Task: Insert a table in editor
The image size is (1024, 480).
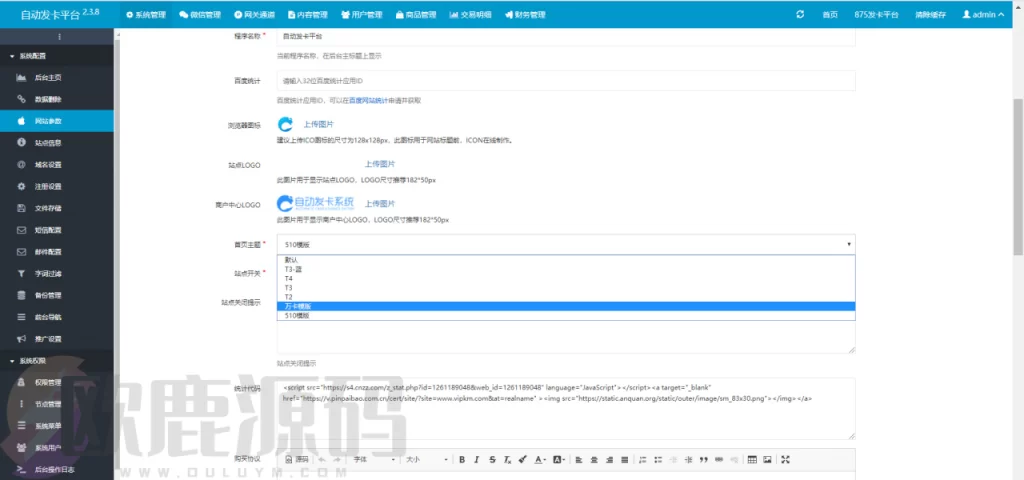Action: click(752, 460)
